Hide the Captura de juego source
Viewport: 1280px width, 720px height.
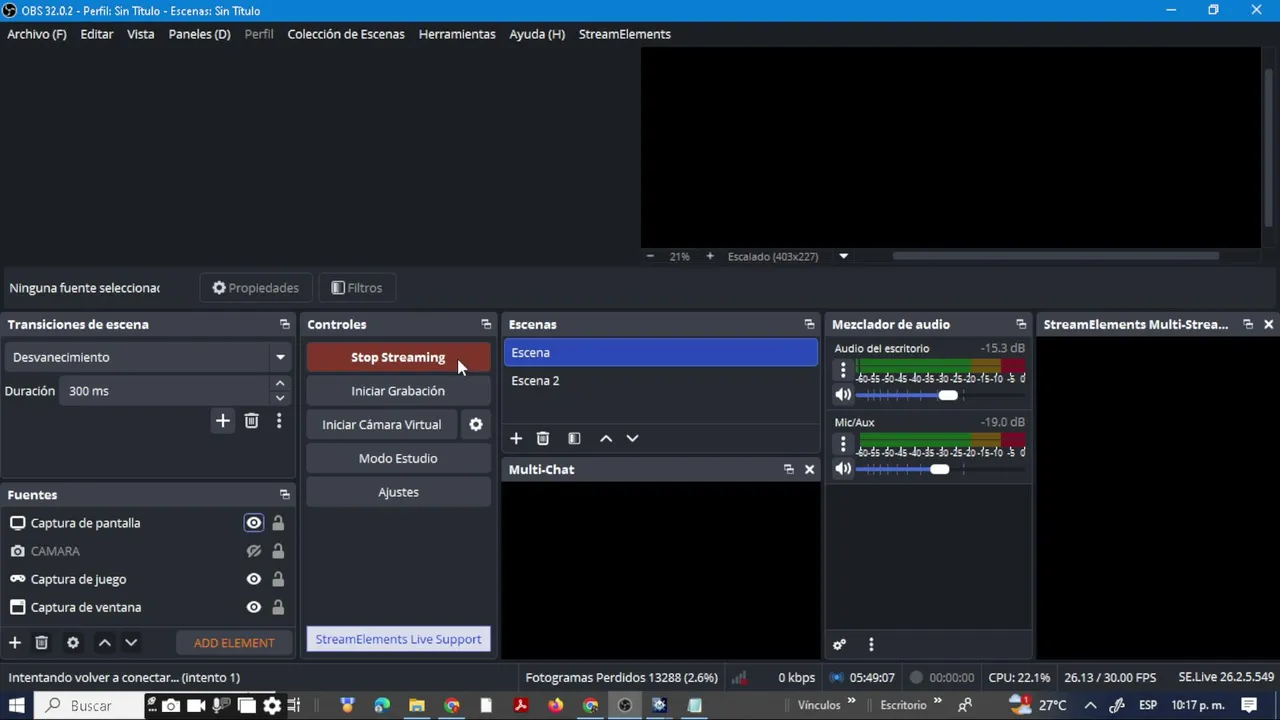254,579
